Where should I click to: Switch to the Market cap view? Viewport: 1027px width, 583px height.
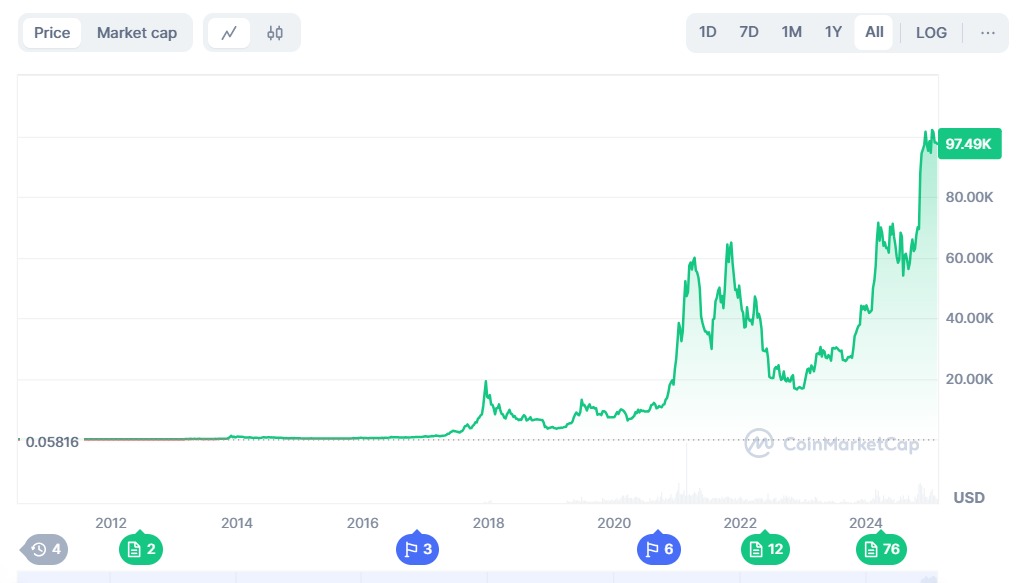[x=137, y=33]
